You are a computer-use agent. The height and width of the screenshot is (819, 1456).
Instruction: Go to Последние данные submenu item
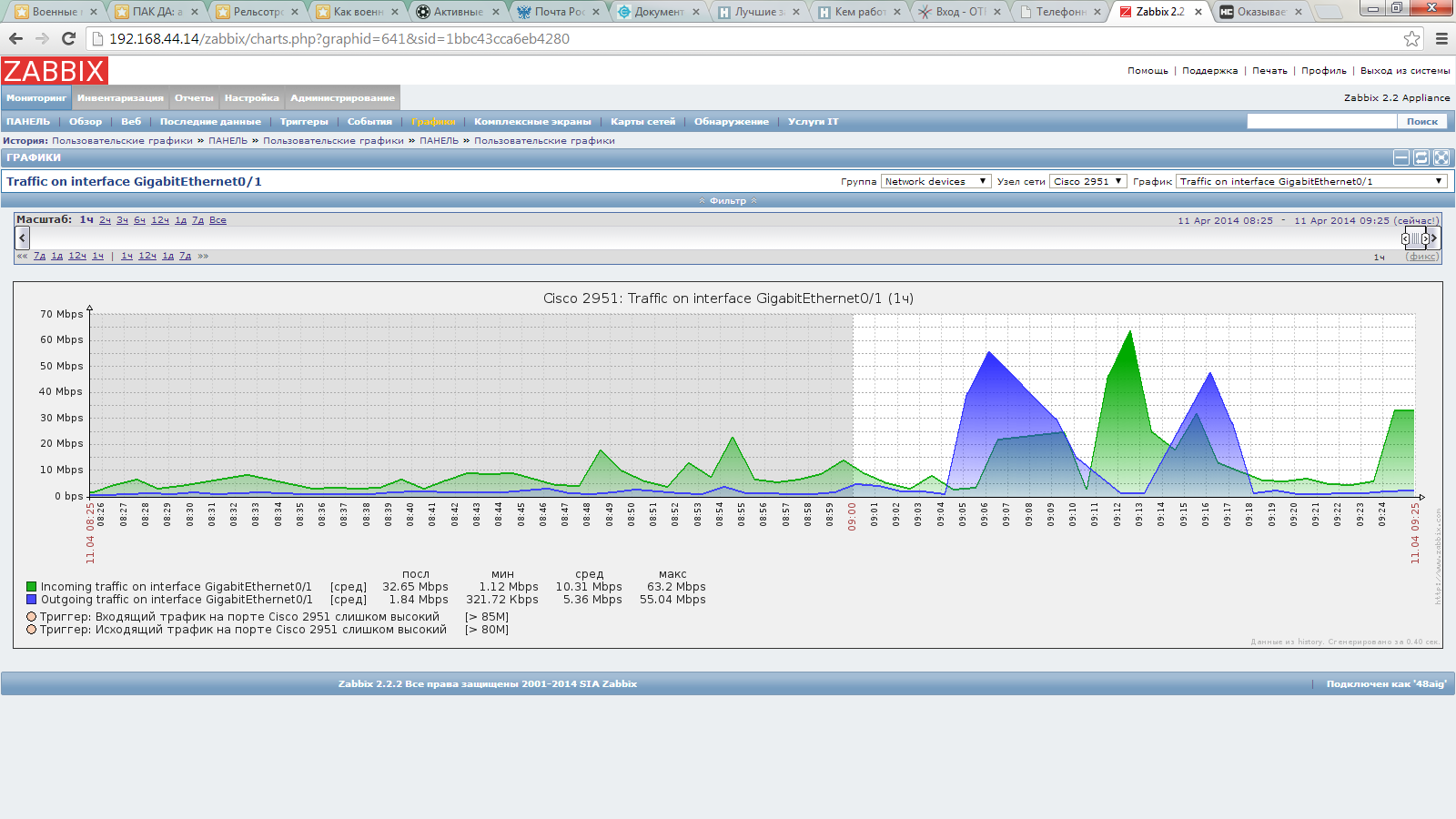coord(210,121)
